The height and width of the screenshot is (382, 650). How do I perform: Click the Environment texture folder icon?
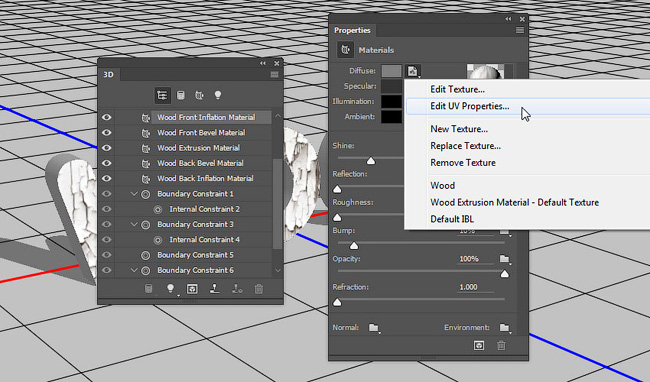tap(504, 328)
